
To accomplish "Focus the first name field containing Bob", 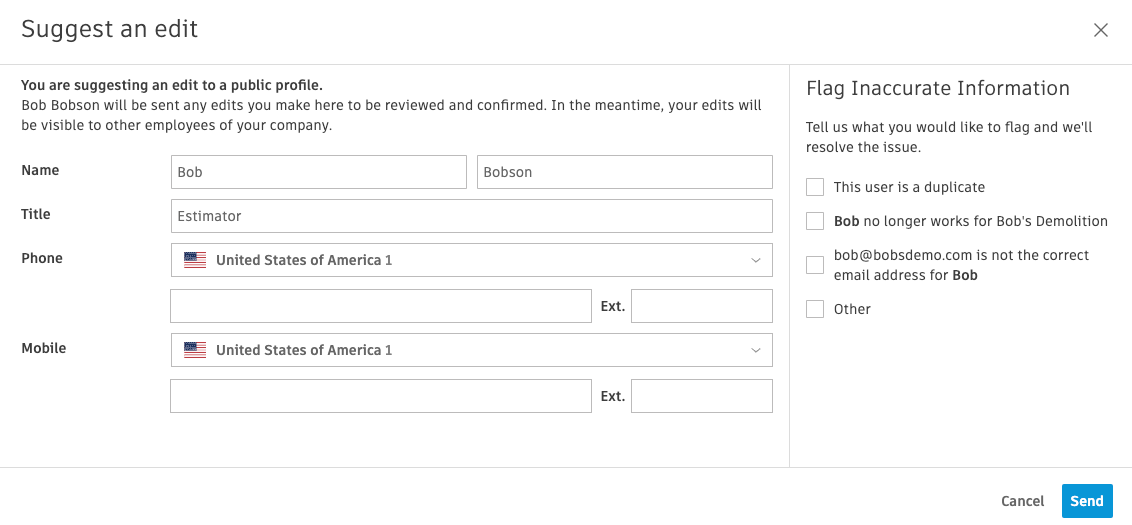I will [x=318, y=172].
